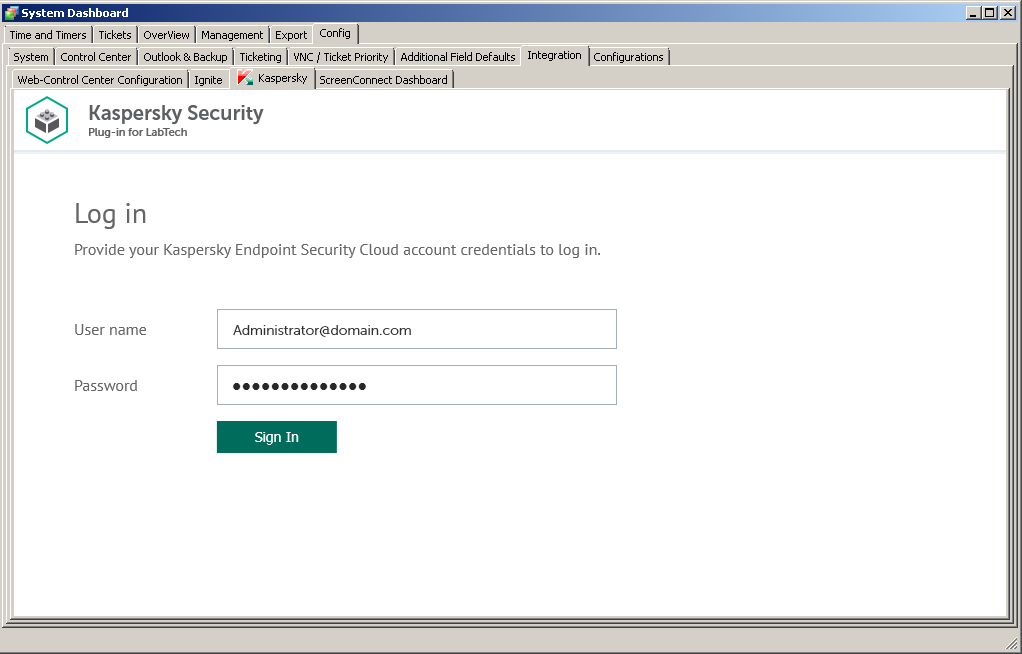The width and height of the screenshot is (1022, 654).
Task: Select the Additional Field Defaults tab
Action: point(457,57)
